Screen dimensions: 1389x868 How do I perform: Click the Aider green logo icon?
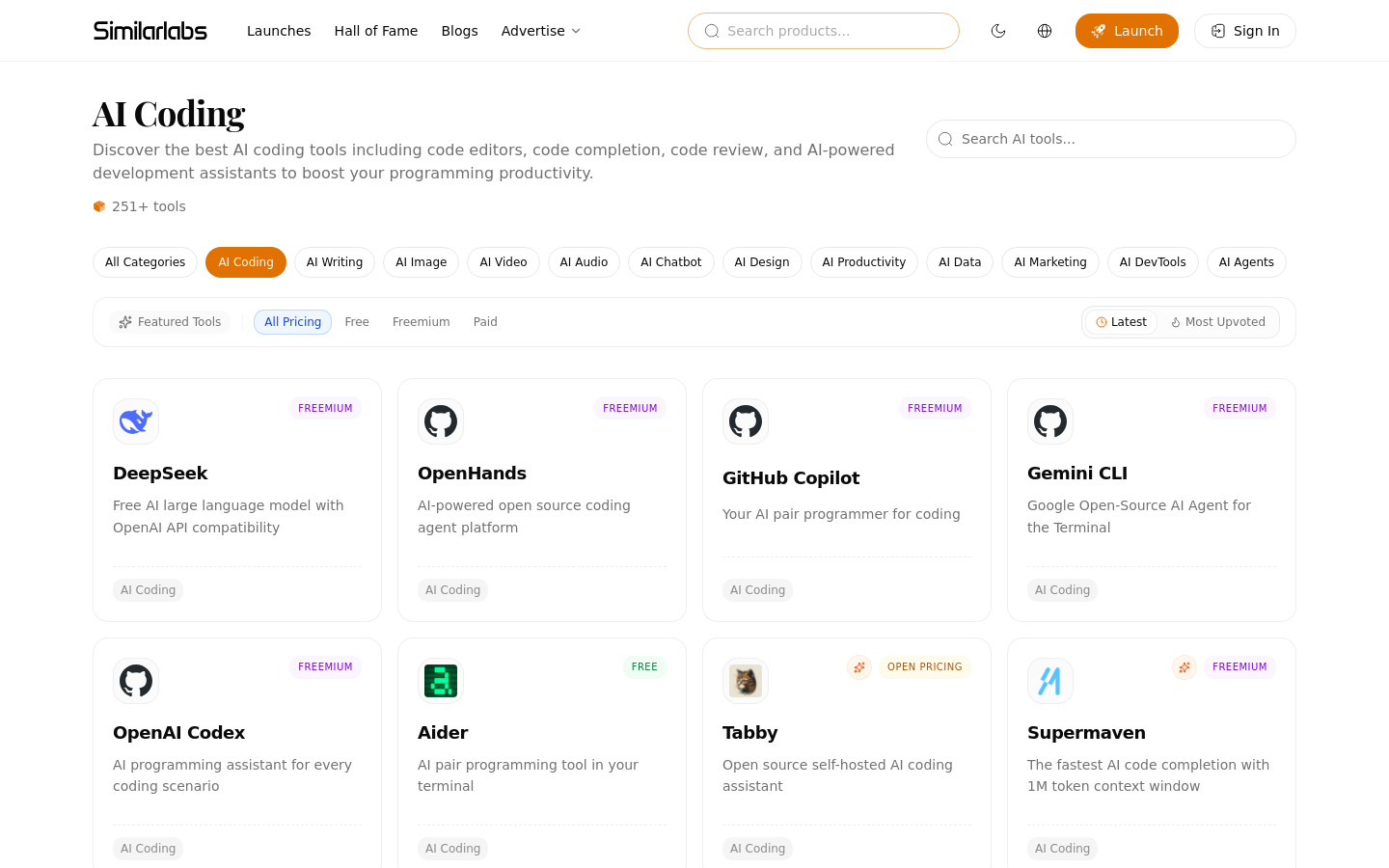(441, 681)
